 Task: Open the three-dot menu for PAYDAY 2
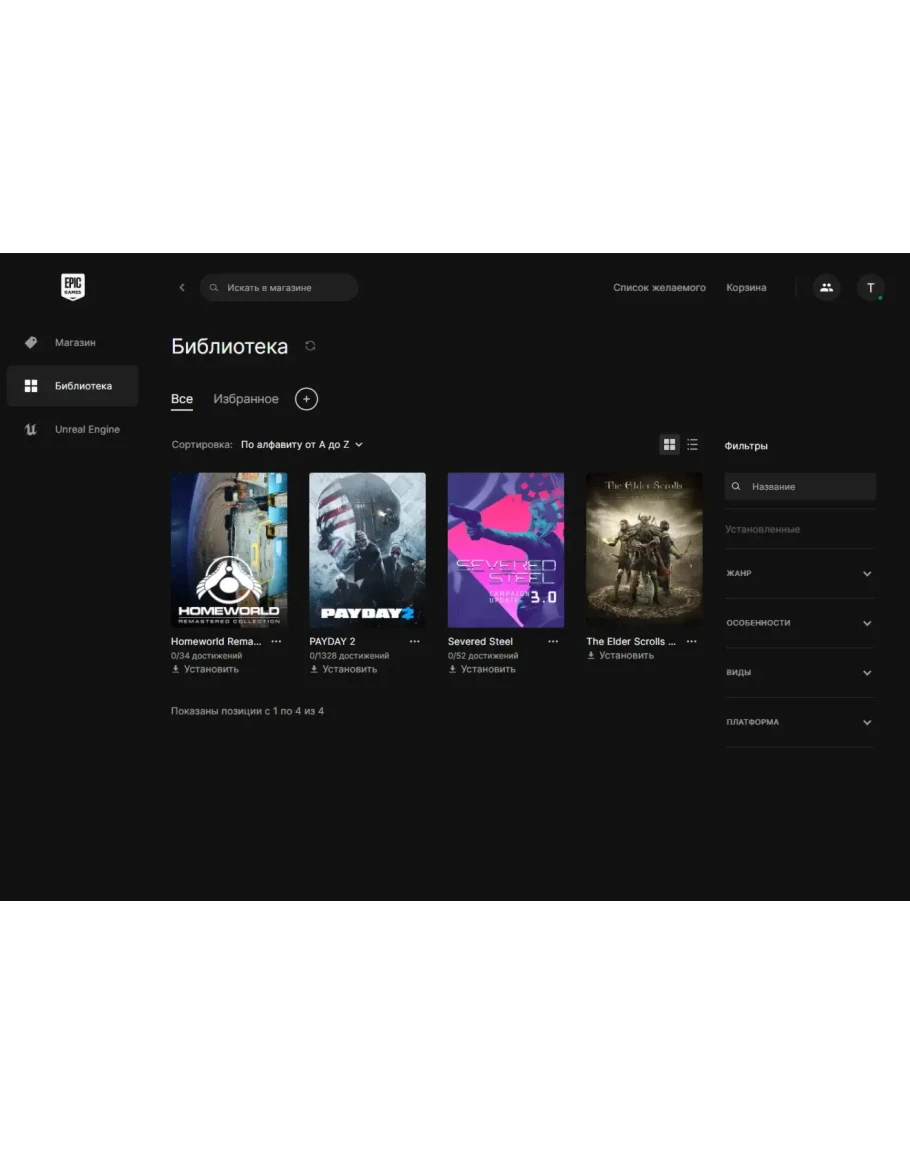coord(415,642)
